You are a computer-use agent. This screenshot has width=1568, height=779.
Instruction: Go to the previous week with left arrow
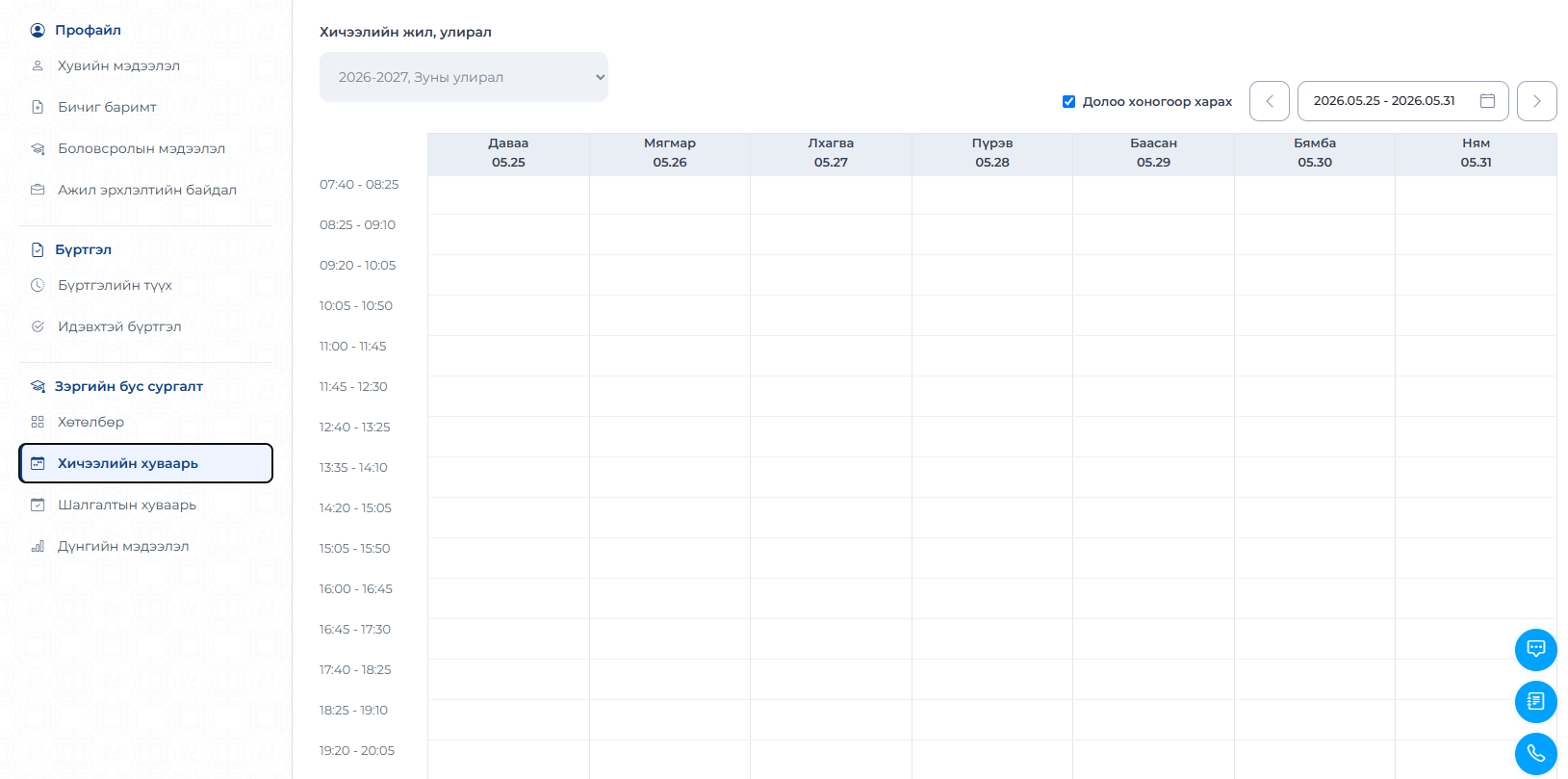(1270, 101)
